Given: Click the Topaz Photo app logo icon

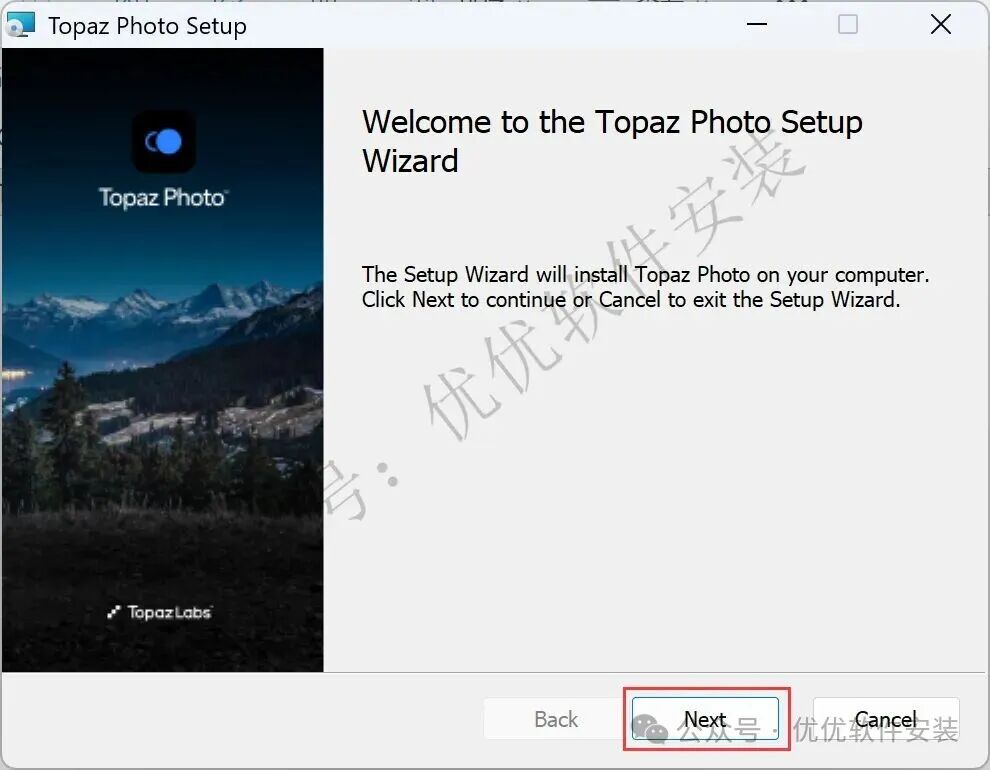Looking at the screenshot, I should click(164, 141).
